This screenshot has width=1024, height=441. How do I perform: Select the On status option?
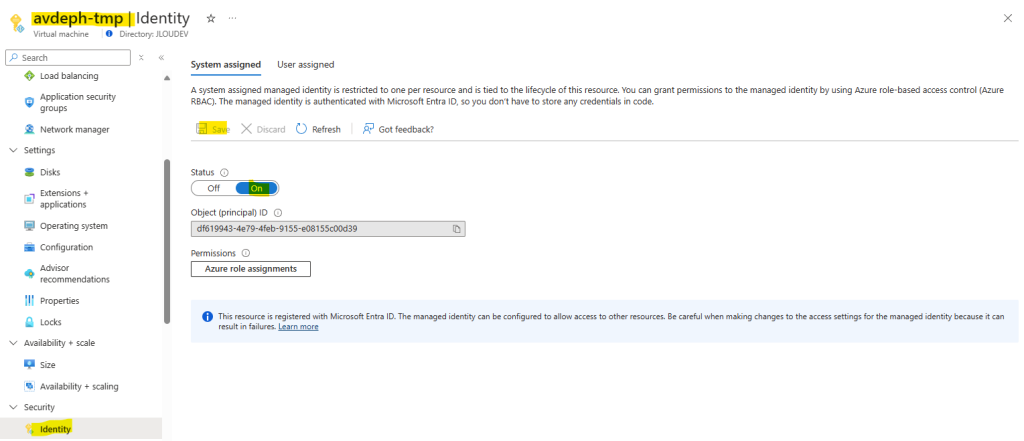257,188
